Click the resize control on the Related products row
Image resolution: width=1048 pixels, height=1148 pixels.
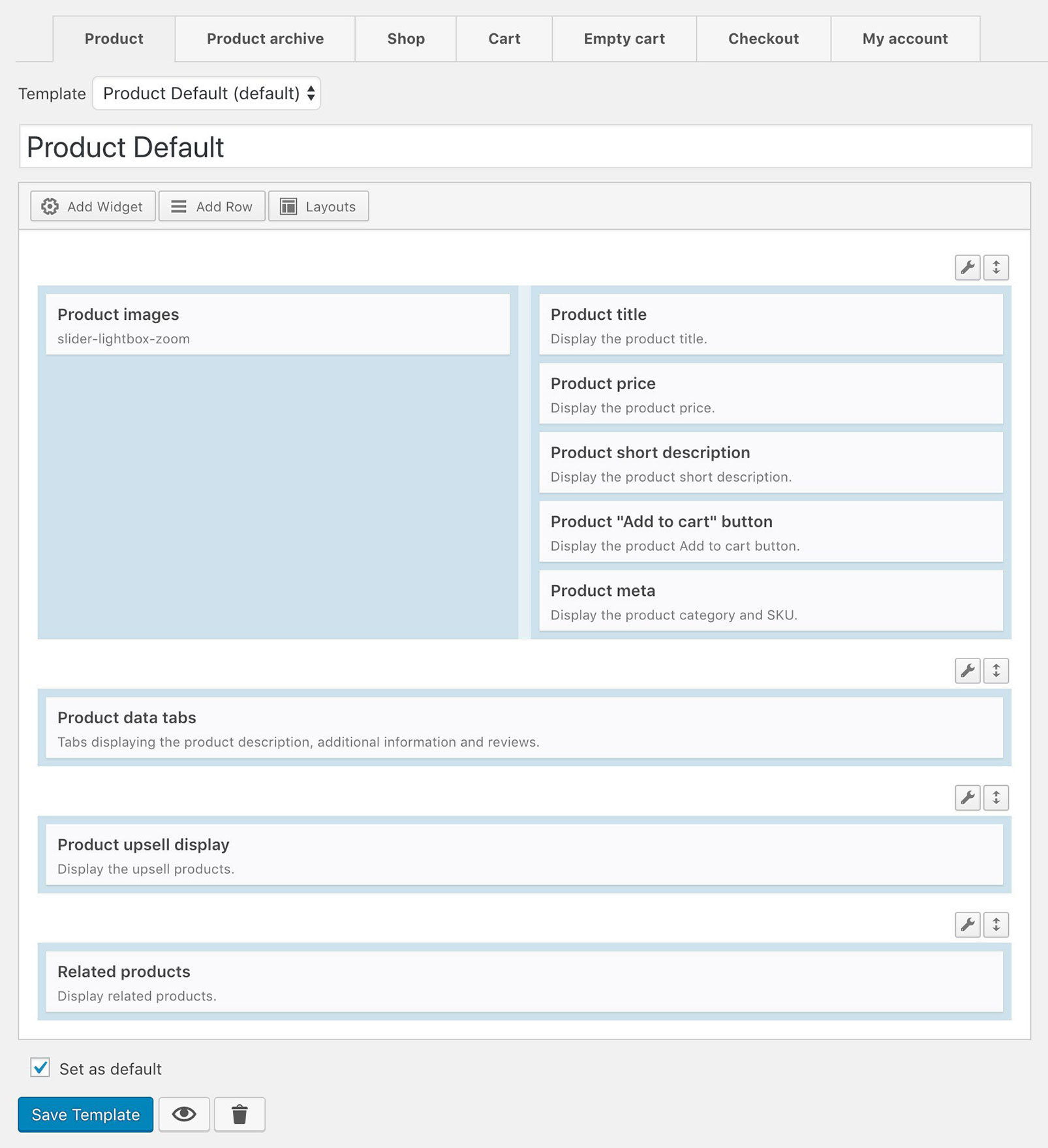996,924
